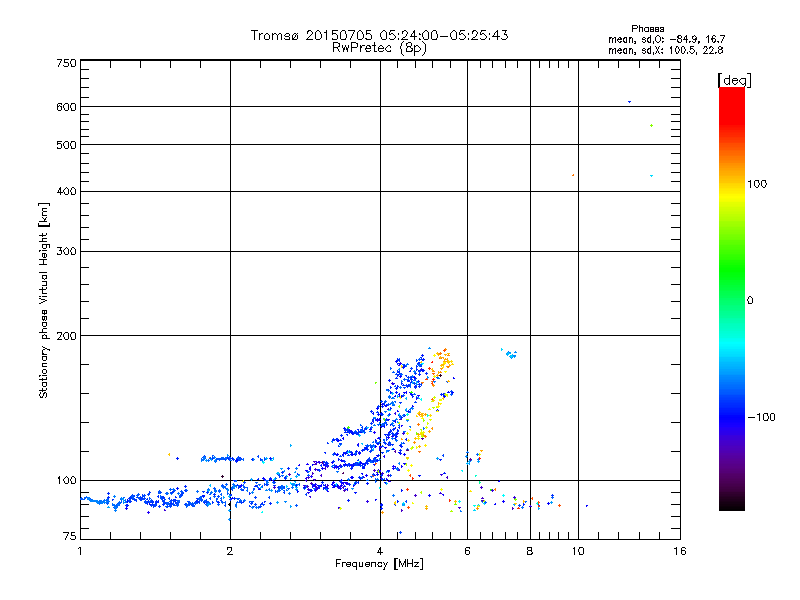Click the '75' y-axis label
Viewport: 800px width, 600px height.
69,536
